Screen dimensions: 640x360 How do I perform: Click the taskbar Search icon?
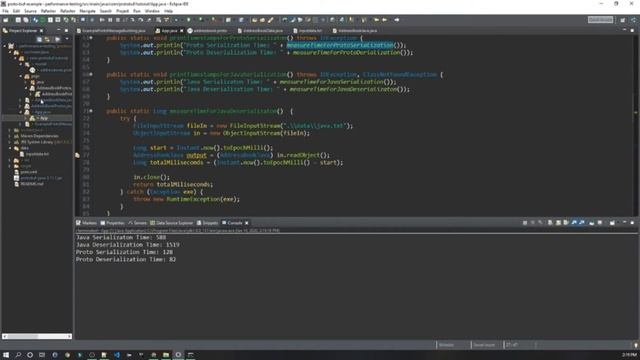pyautogui.click(x=18, y=355)
